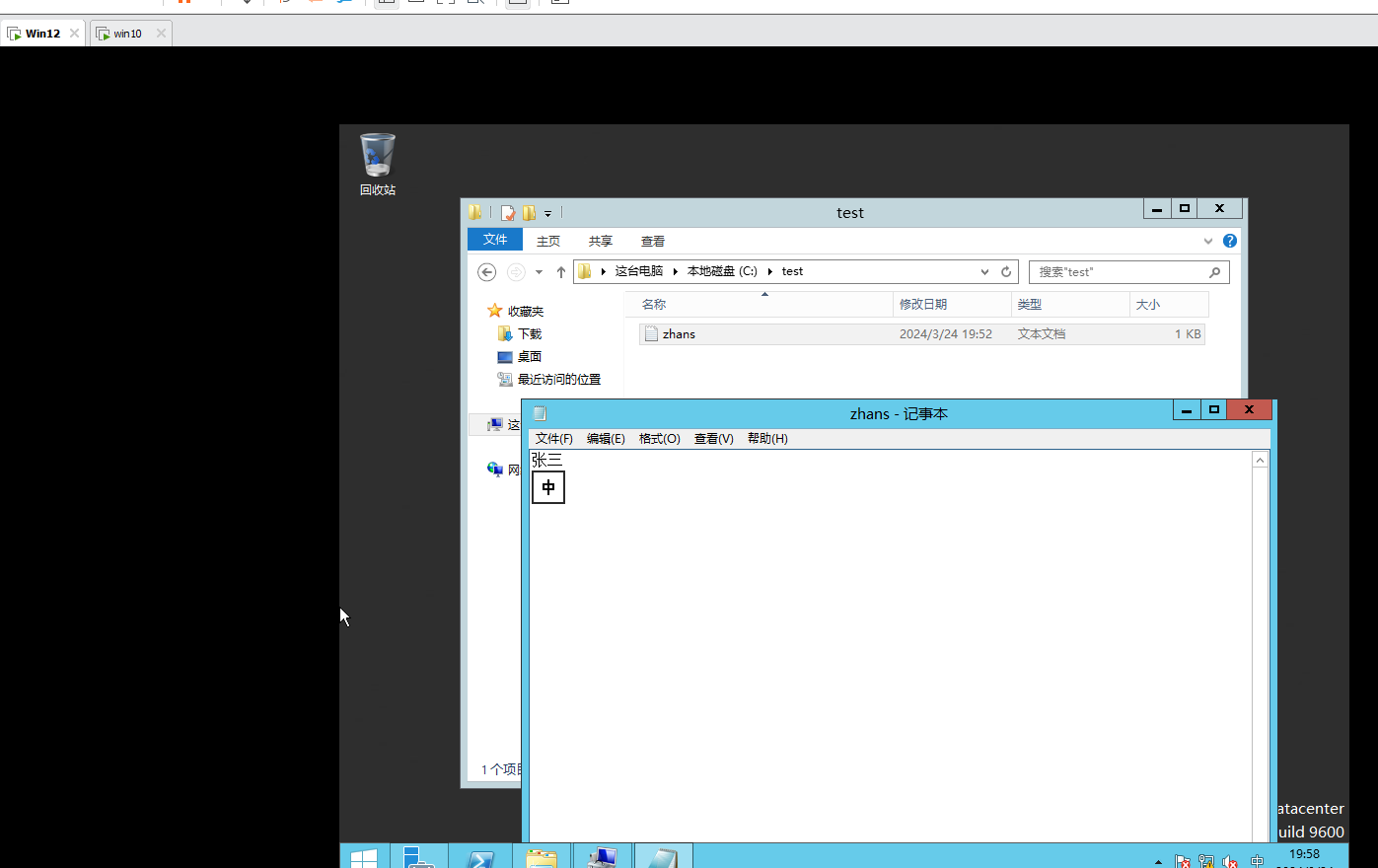The height and width of the screenshot is (868, 1378).
Task: Close the win10 VM tab
Action: (161, 33)
